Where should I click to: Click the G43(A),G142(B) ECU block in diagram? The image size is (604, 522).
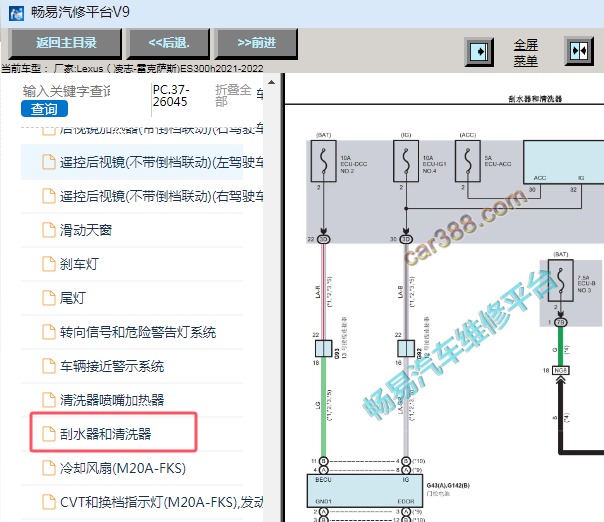(364, 490)
